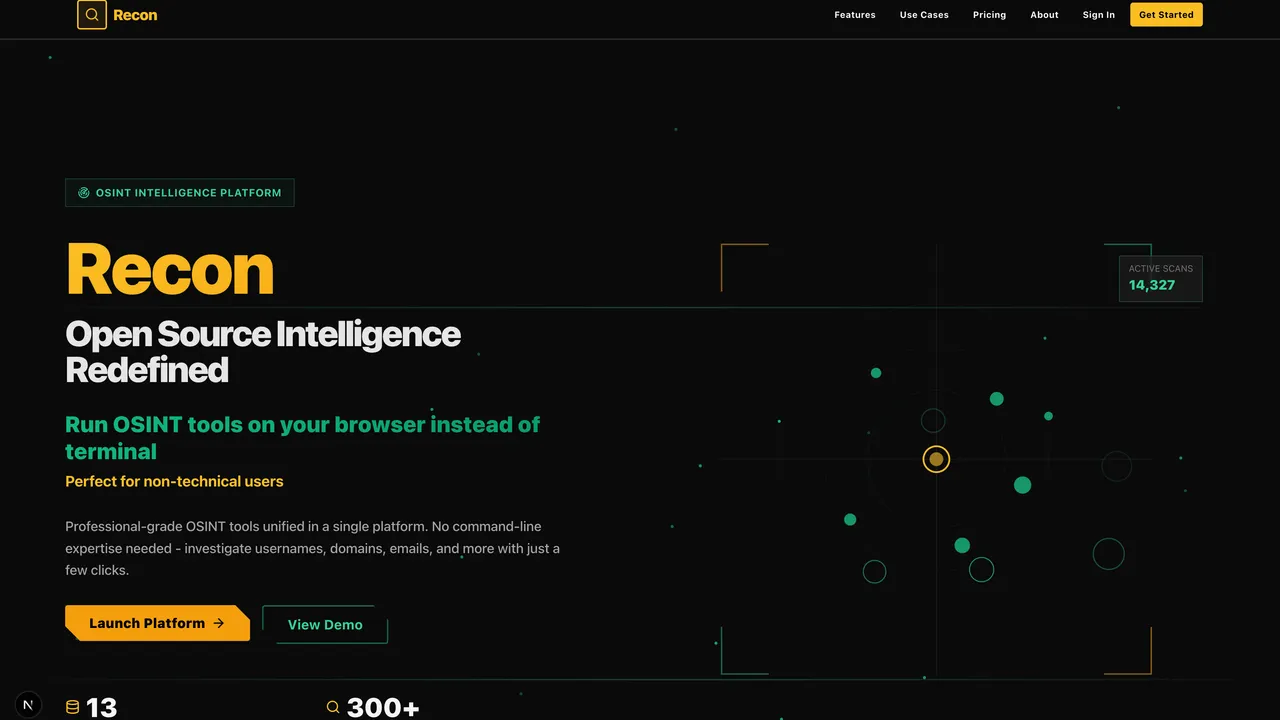
Task: Open the Features nav item
Action: [854, 15]
